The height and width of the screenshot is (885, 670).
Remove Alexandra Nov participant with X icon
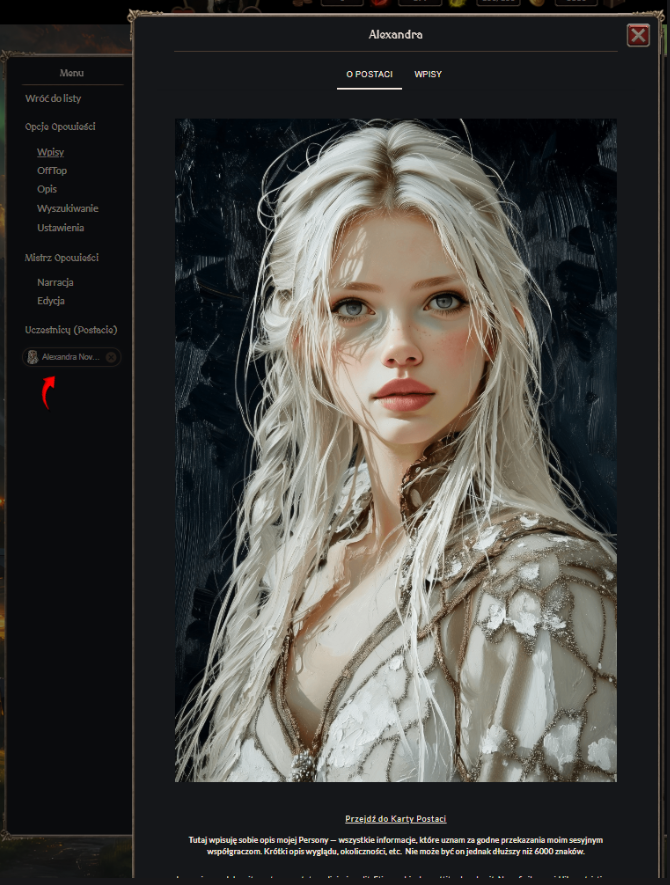pos(111,357)
